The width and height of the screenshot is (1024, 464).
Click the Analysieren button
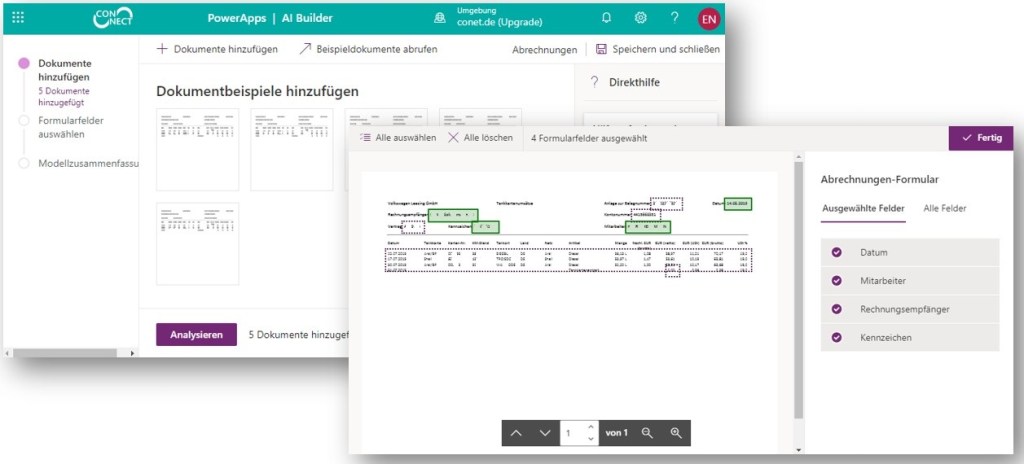[196, 335]
